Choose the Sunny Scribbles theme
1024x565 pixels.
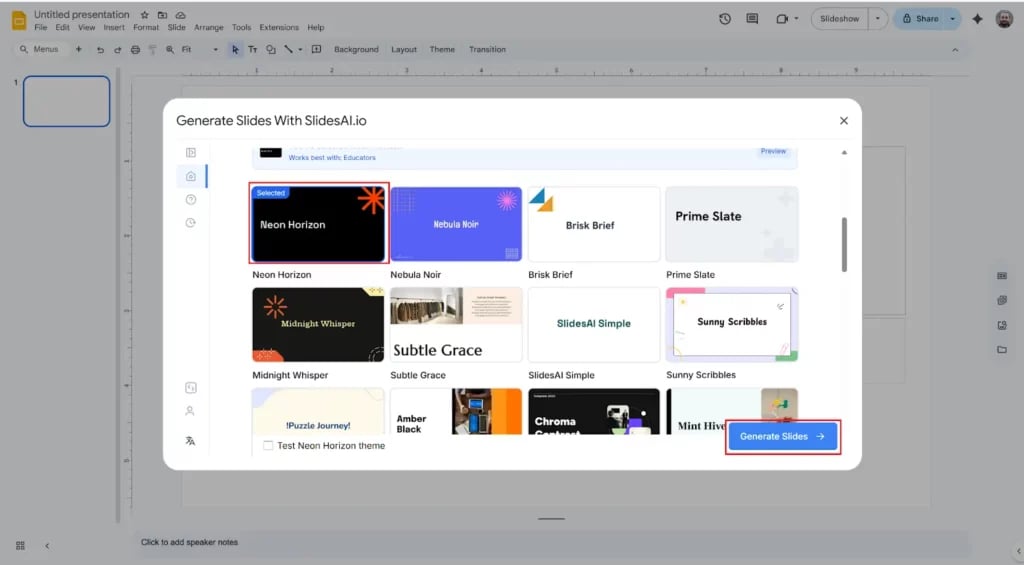pos(732,324)
